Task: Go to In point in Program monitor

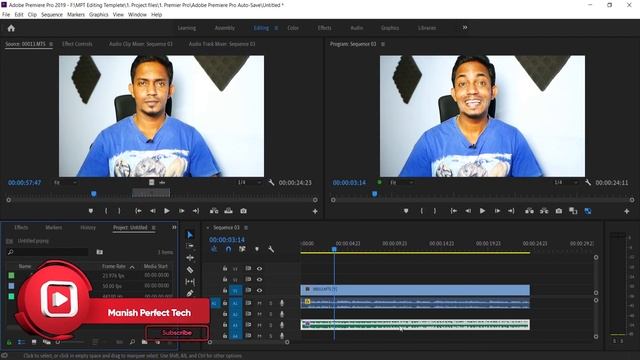Action: click(x=453, y=211)
